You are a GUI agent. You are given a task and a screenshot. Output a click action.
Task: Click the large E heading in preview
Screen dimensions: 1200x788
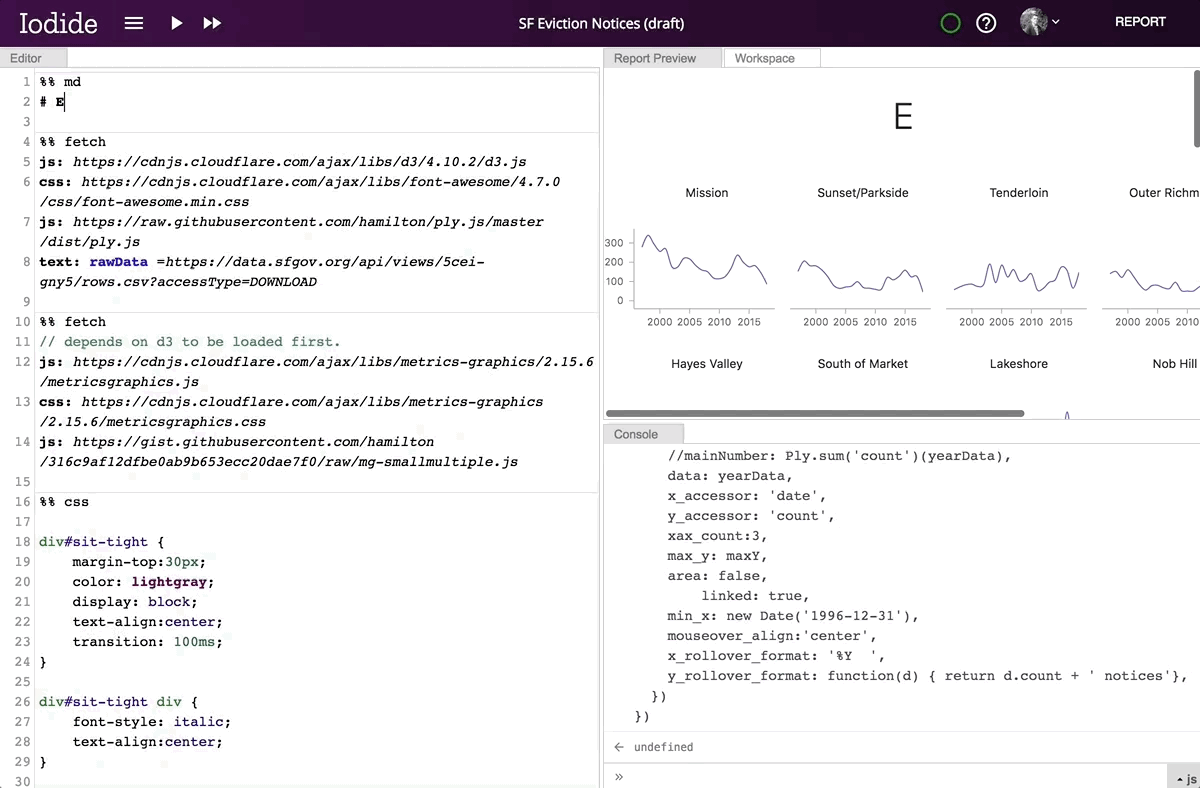[x=903, y=117]
